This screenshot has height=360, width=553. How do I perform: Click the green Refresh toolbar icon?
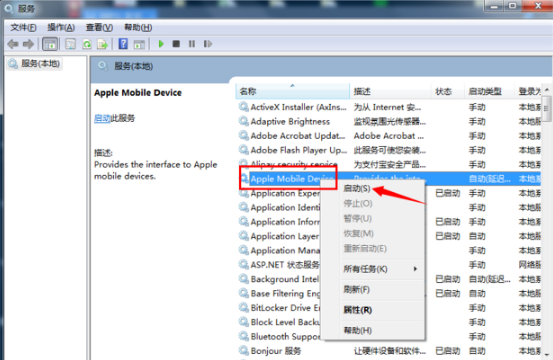87,44
